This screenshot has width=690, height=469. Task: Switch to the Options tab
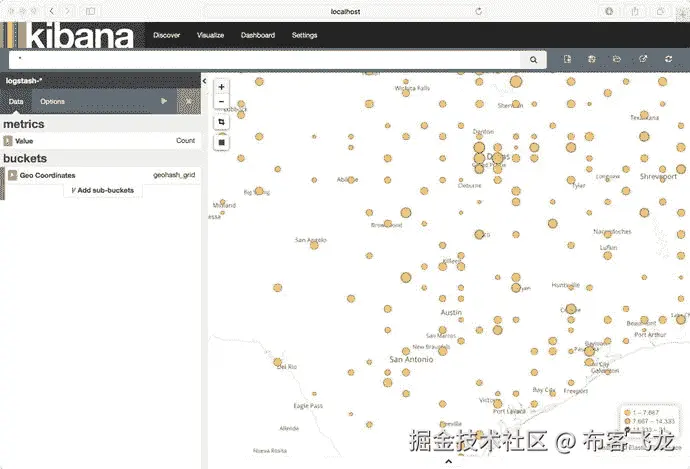click(x=52, y=102)
